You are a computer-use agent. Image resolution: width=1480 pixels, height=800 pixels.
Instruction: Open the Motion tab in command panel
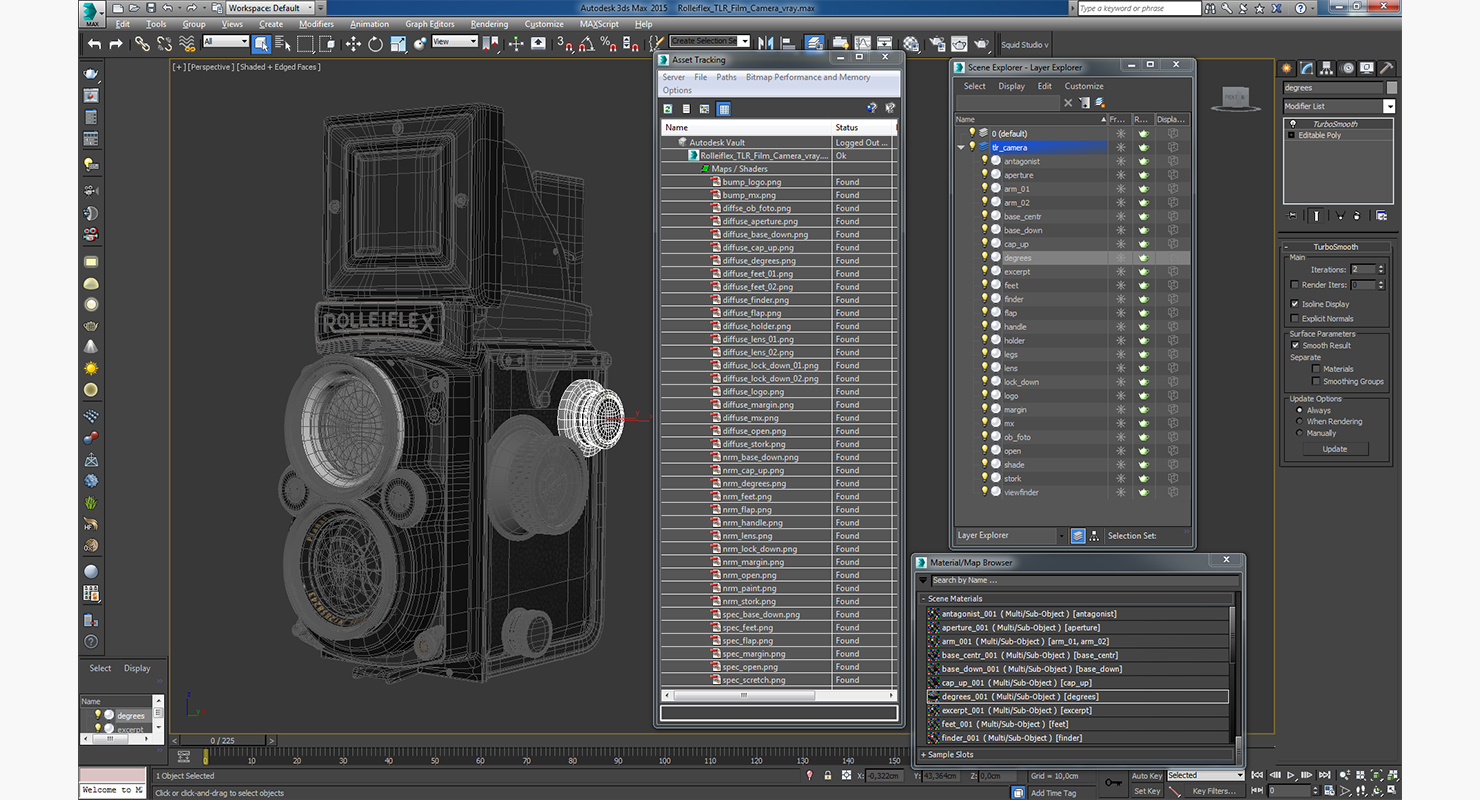[1347, 68]
